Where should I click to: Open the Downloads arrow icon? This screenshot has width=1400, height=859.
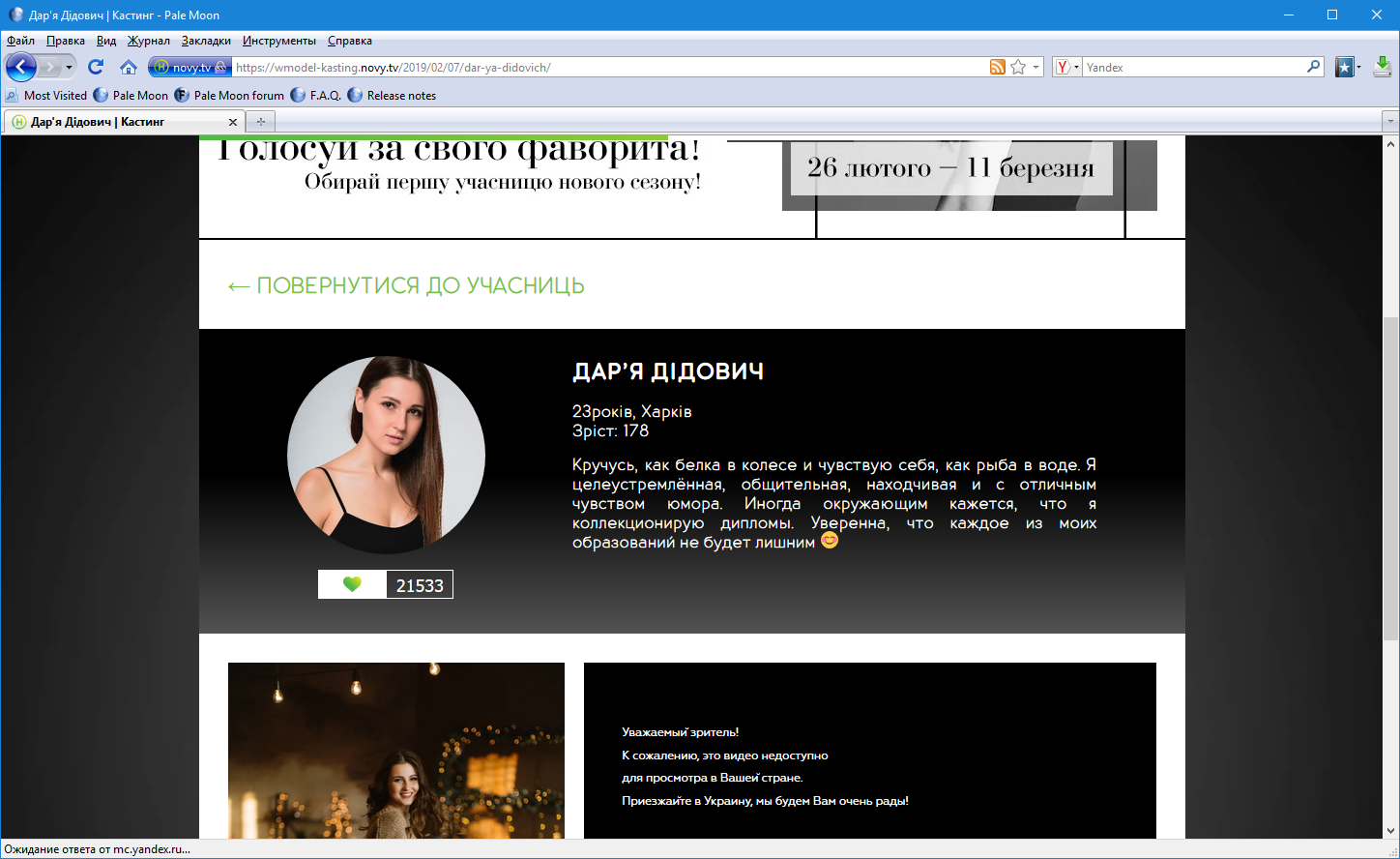[x=1384, y=67]
